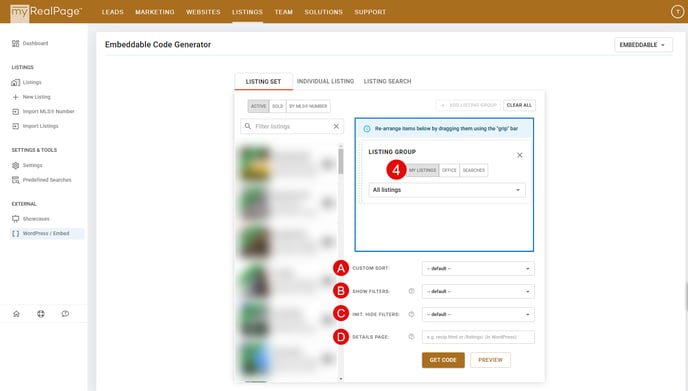
Task: Click the Settings gear icon
Action: (x=15, y=165)
